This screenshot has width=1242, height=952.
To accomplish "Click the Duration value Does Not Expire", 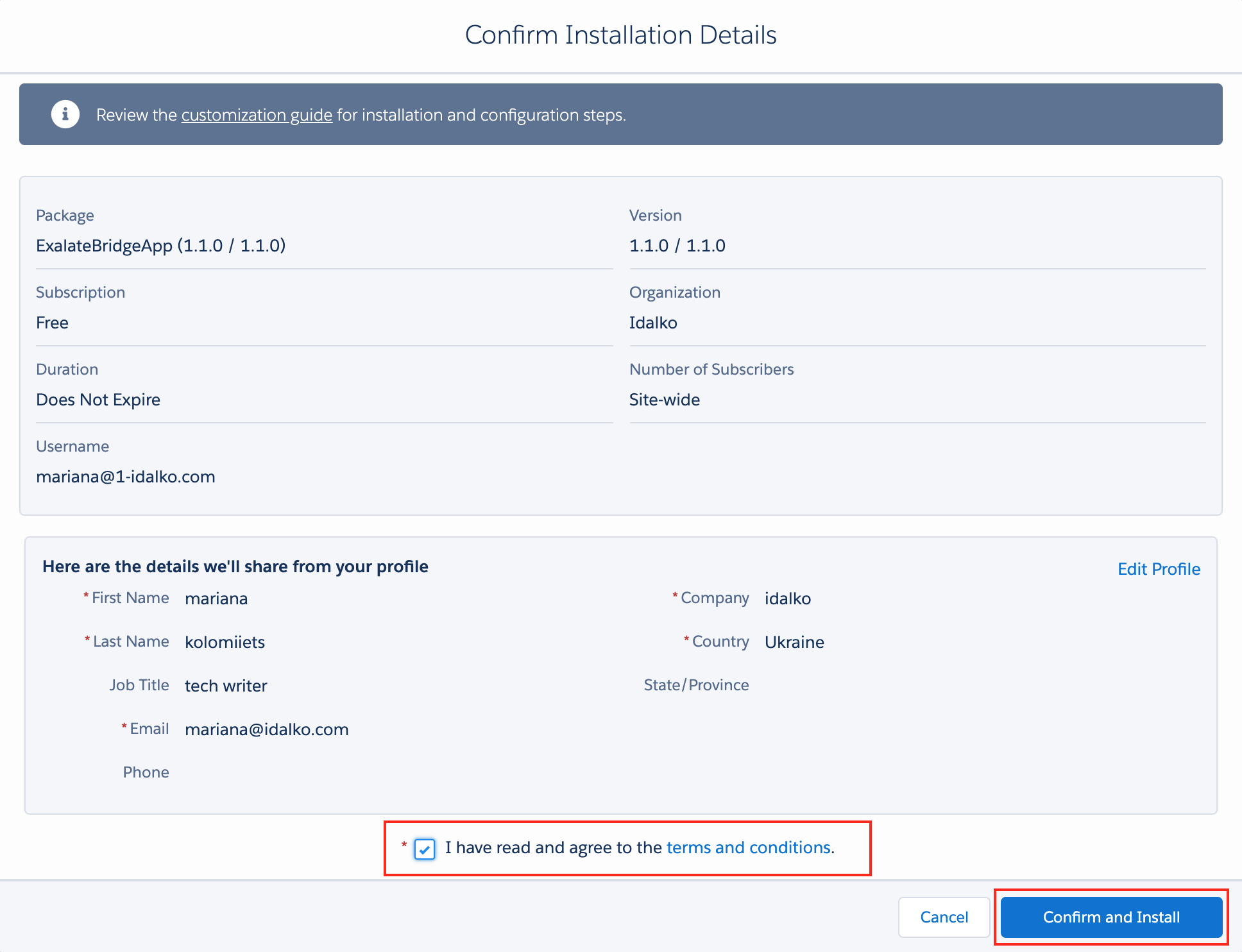I will [x=98, y=400].
